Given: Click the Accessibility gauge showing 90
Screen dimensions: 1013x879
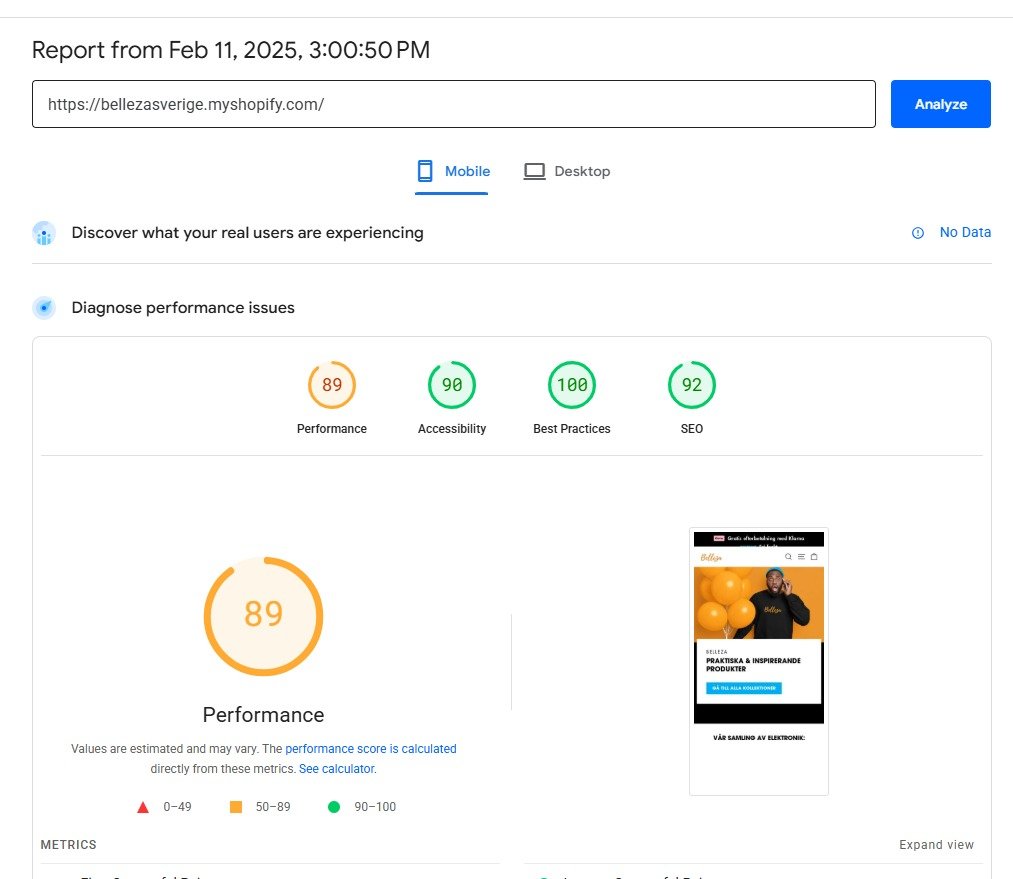Looking at the screenshot, I should click(451, 384).
